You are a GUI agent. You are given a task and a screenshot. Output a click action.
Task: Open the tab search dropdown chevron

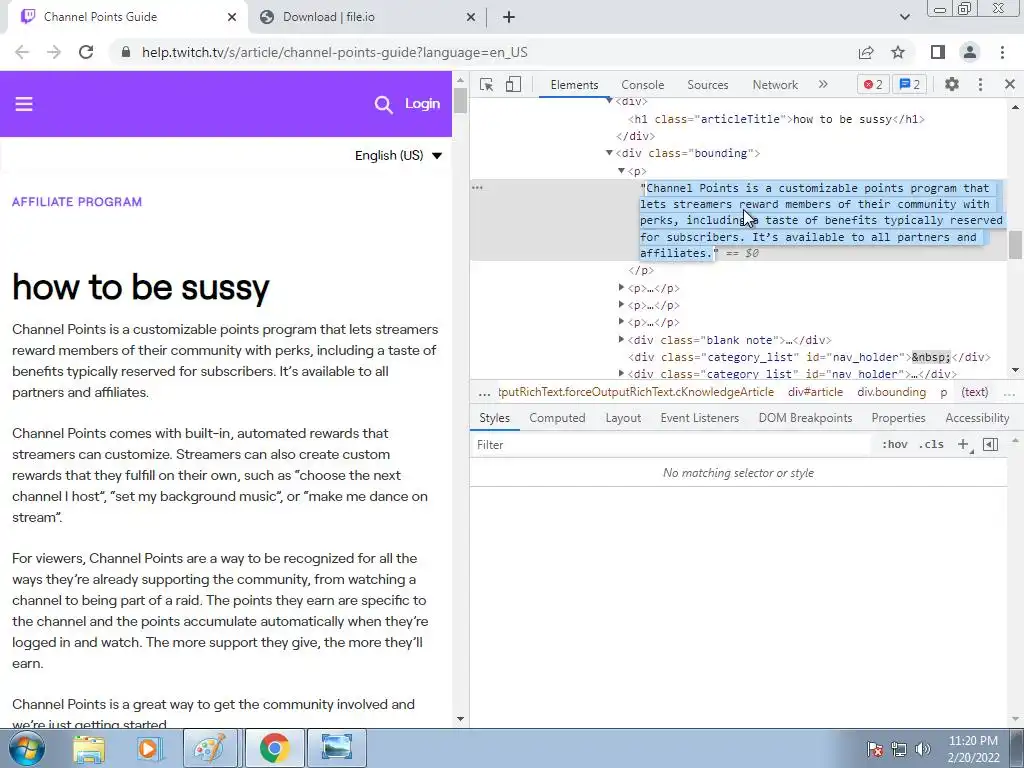point(904,18)
